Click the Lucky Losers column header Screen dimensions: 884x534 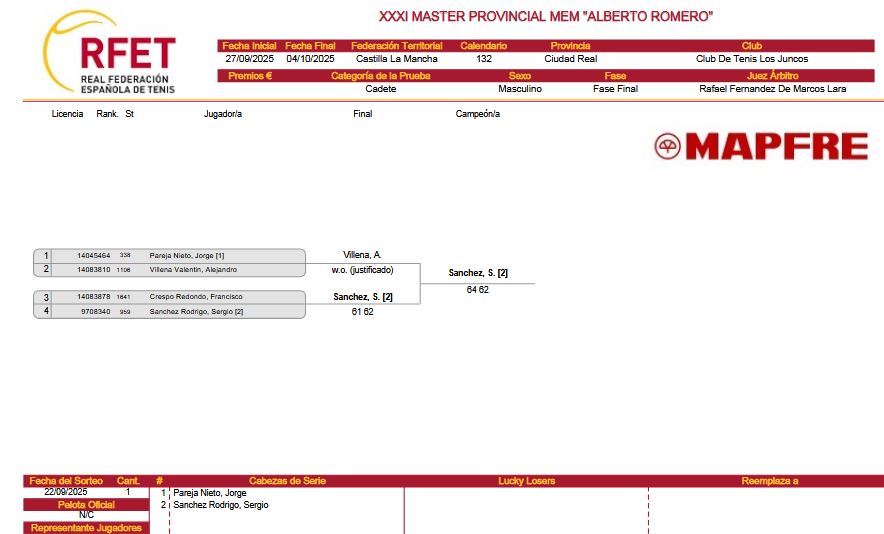pos(526,481)
